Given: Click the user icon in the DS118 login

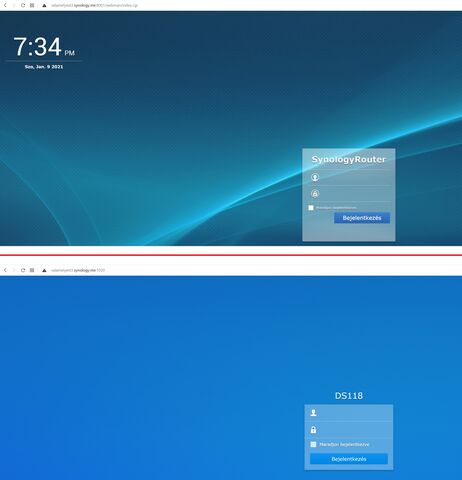Looking at the screenshot, I should click(x=313, y=413).
